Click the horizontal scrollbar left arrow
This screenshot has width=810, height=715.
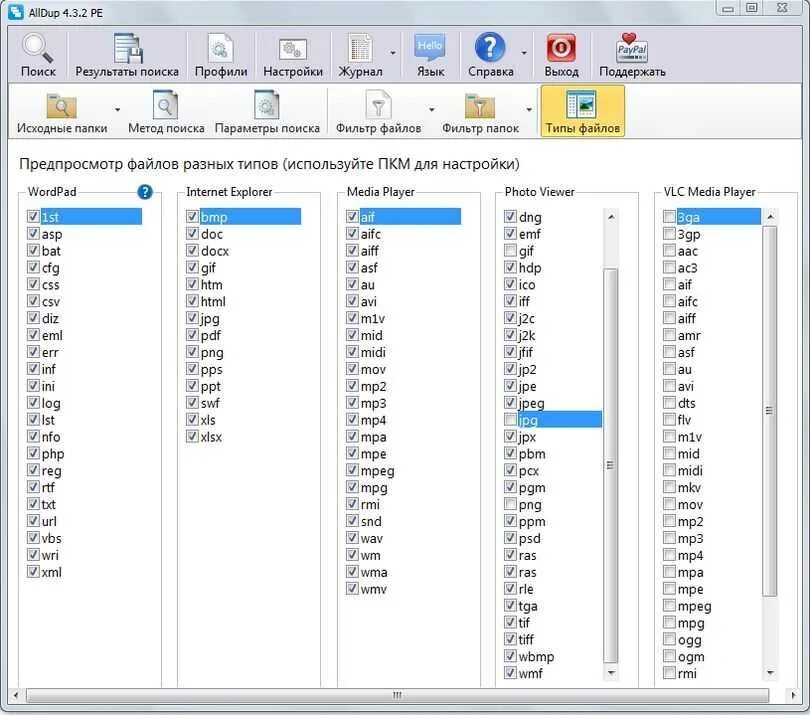click(15, 695)
